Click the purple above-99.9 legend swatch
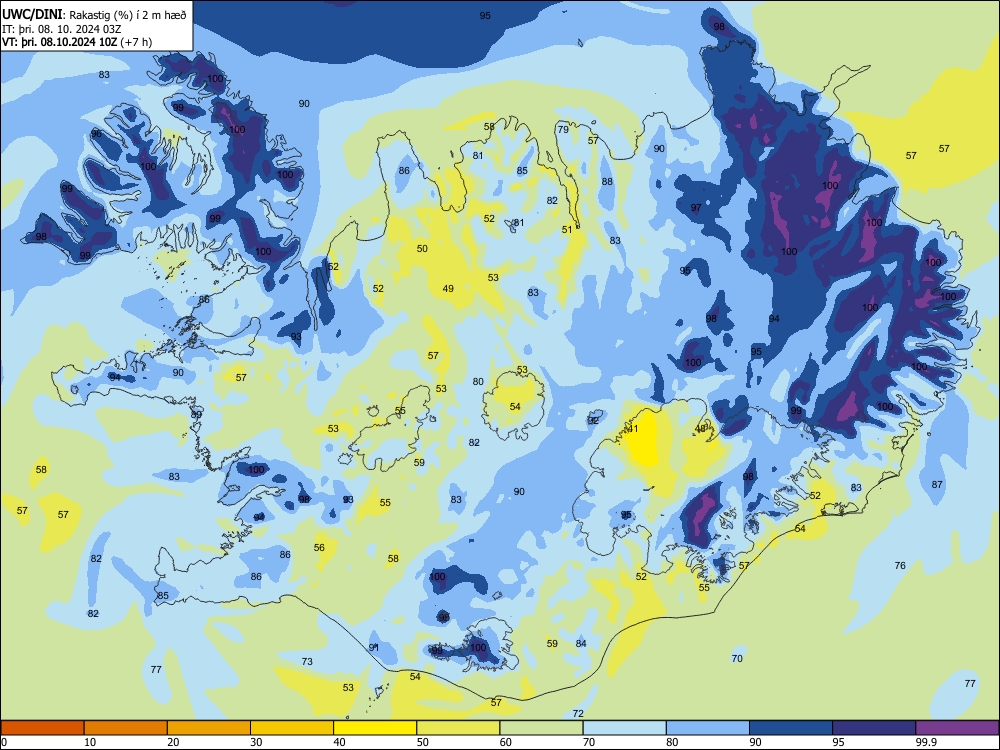Screen dimensions: 1000x750 957,728
